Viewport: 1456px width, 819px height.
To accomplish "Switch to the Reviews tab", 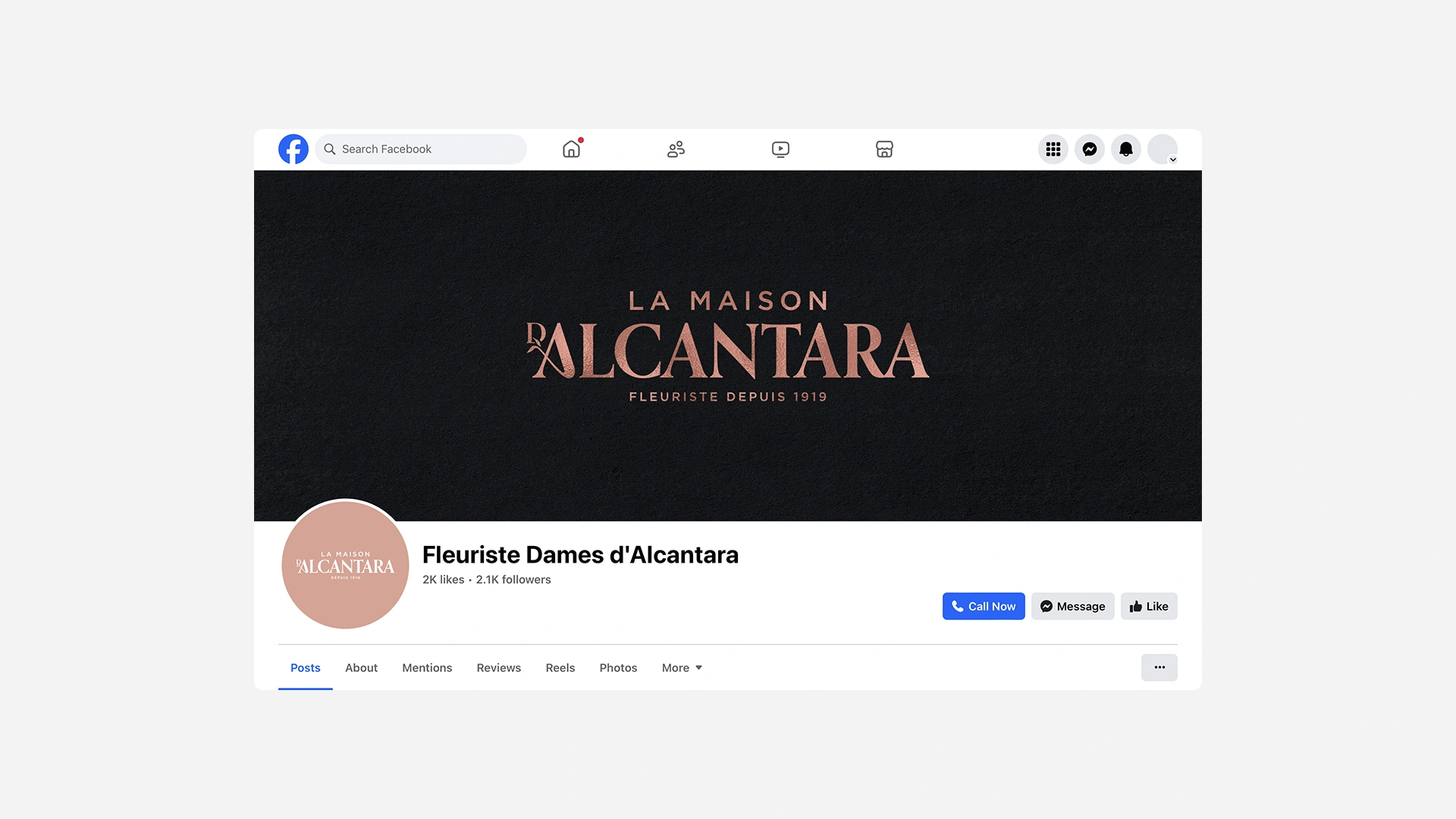I will pos(498,667).
